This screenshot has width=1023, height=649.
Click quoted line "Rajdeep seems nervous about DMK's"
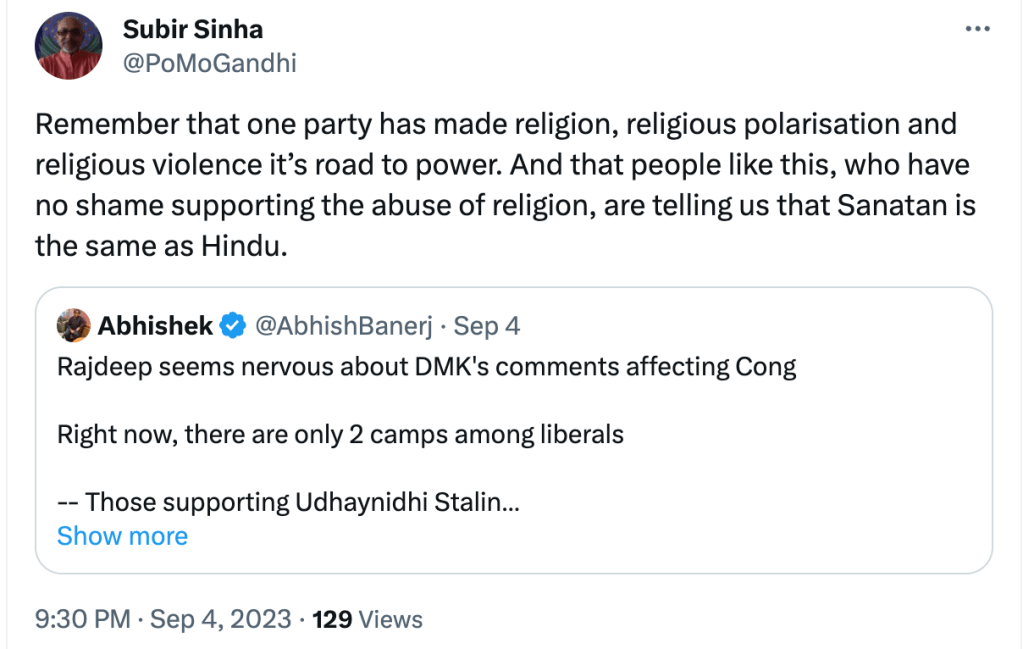click(x=426, y=367)
